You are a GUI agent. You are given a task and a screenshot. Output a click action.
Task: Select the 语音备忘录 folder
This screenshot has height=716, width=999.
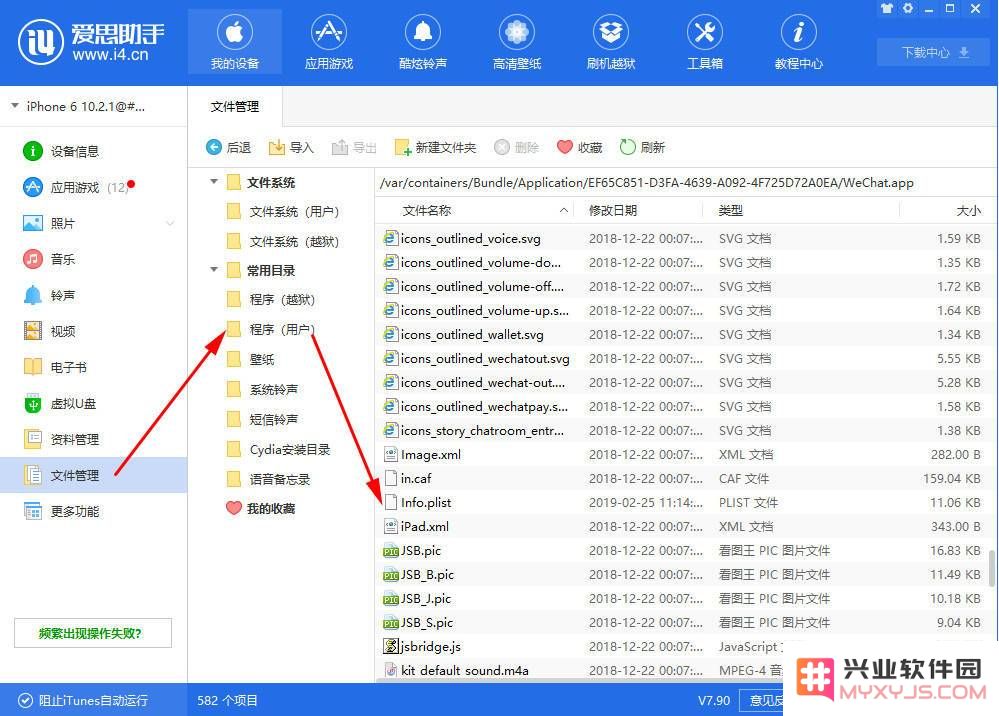[x=268, y=479]
